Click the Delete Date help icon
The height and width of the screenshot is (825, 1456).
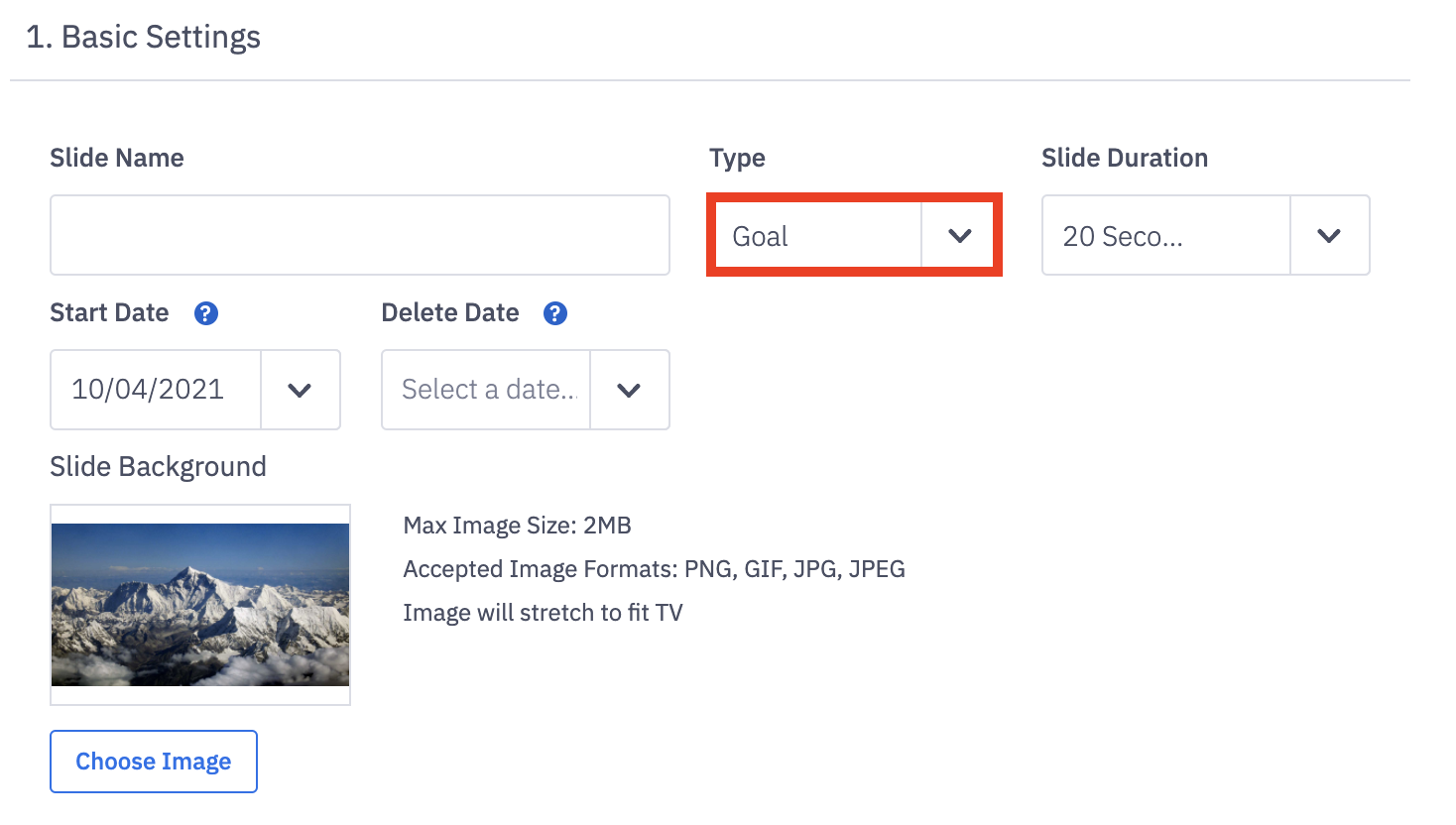click(555, 313)
